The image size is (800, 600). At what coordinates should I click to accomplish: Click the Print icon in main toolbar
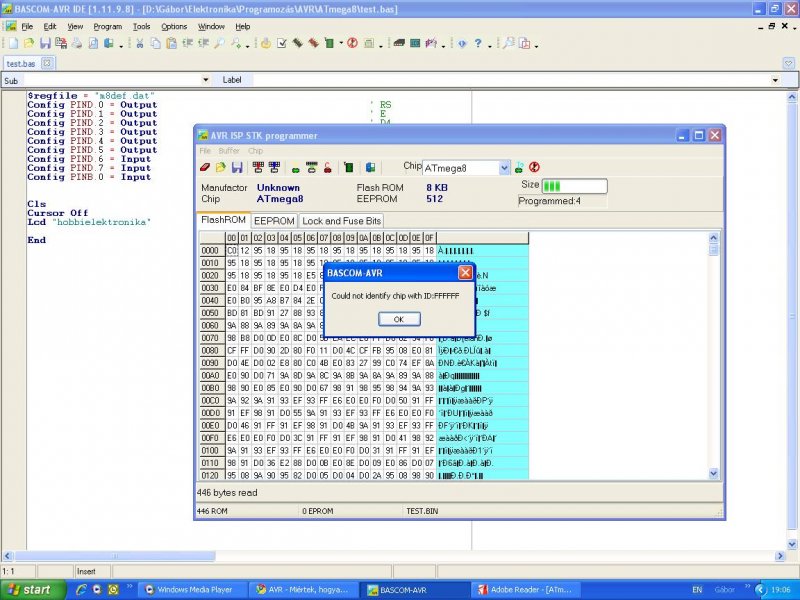tap(77, 43)
